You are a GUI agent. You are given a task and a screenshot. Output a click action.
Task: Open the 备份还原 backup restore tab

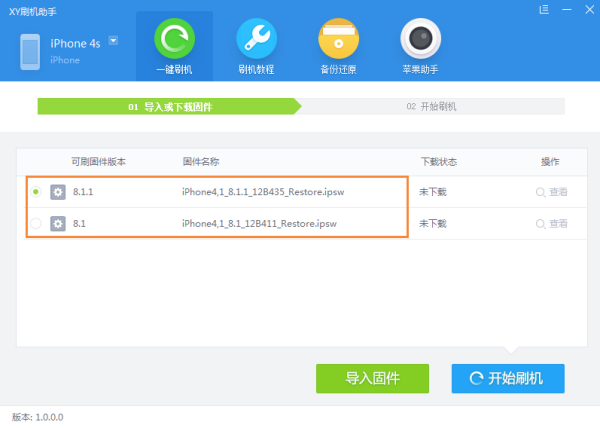click(338, 46)
